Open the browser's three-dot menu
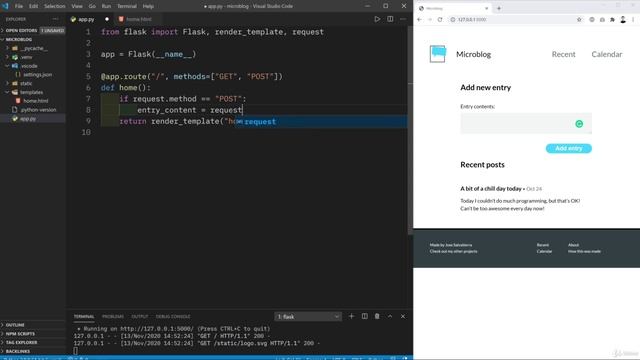The height and width of the screenshot is (360, 640). coord(633,20)
